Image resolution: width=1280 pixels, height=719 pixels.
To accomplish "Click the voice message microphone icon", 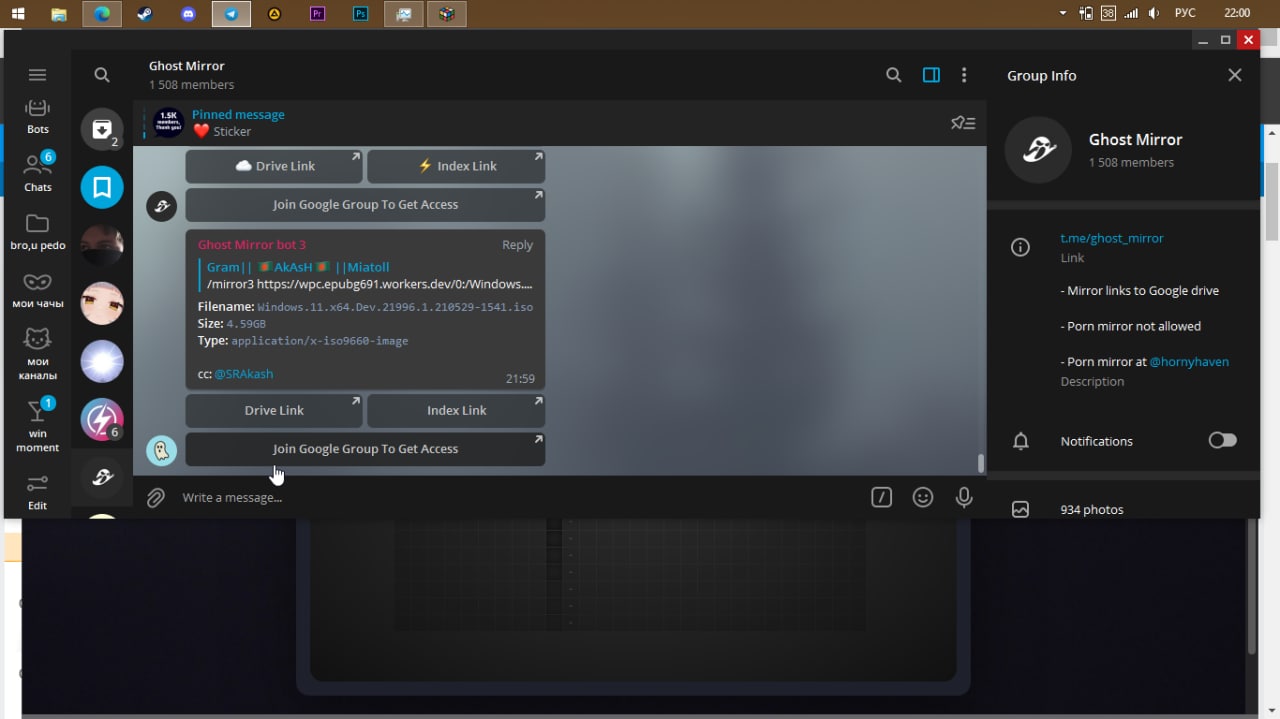I will click(964, 497).
